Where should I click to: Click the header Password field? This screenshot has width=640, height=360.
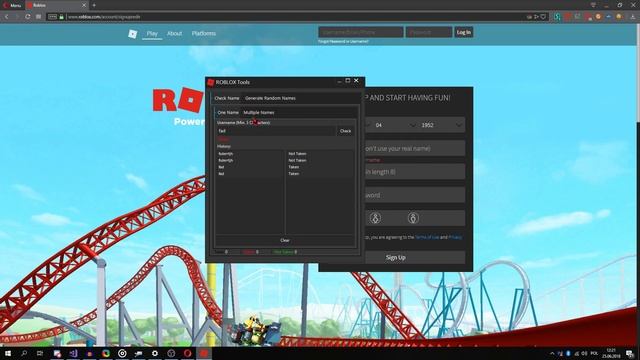429,32
